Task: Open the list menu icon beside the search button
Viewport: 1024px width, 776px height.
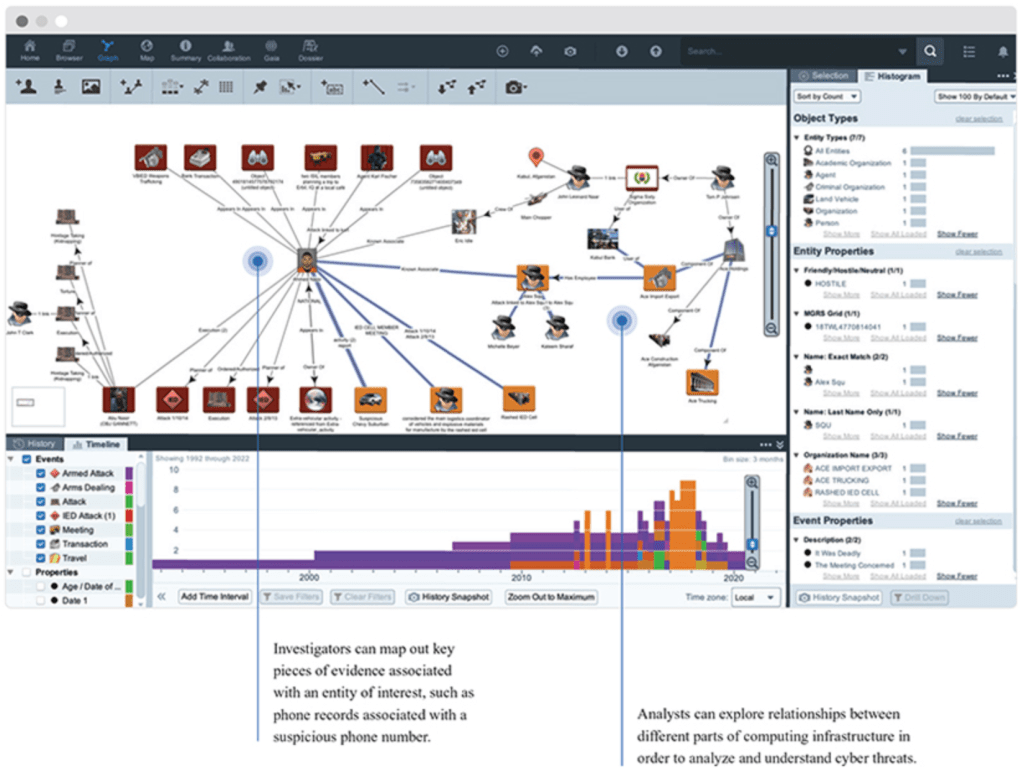Action: coord(968,52)
